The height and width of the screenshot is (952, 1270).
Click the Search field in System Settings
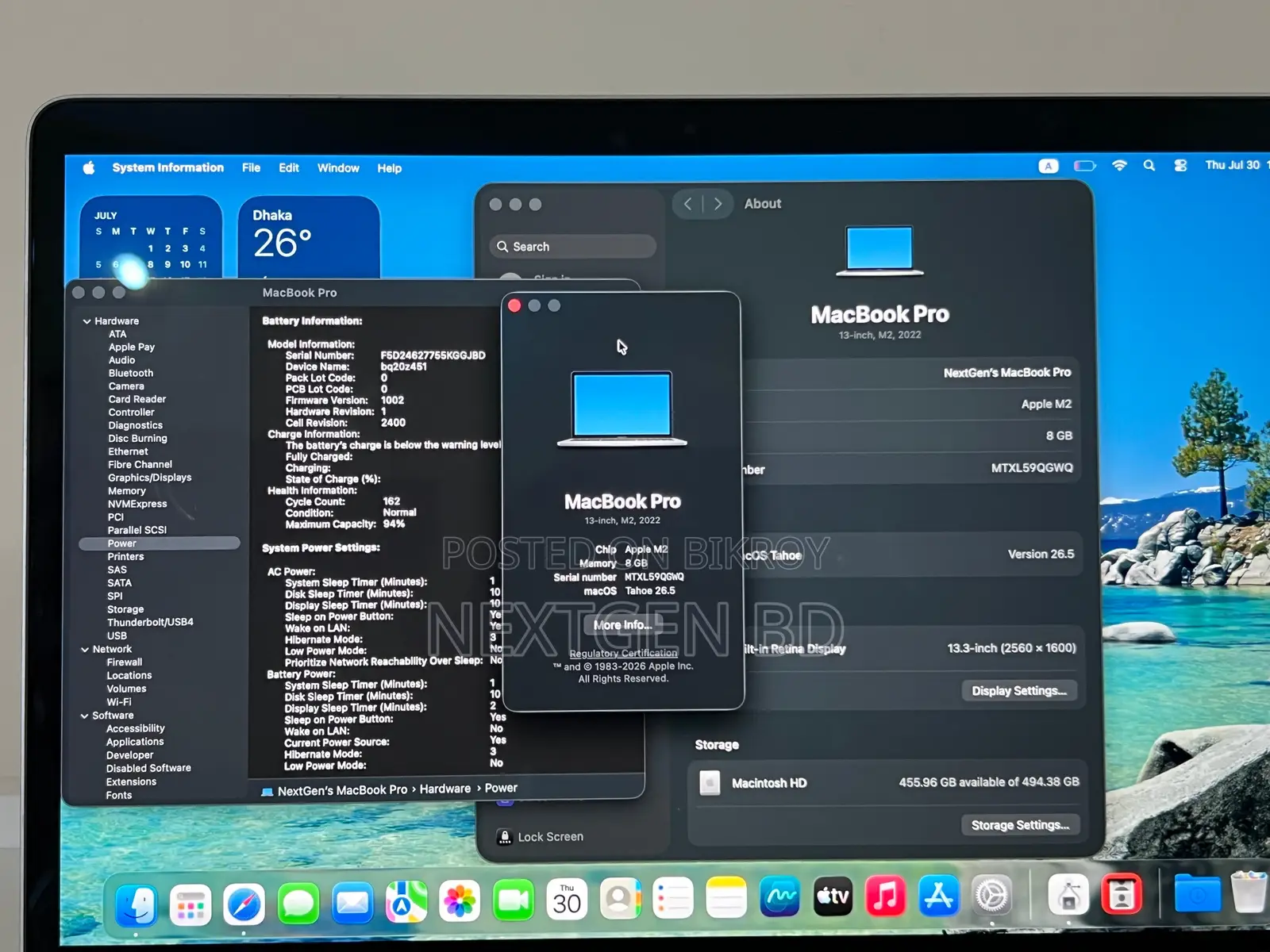(572, 247)
